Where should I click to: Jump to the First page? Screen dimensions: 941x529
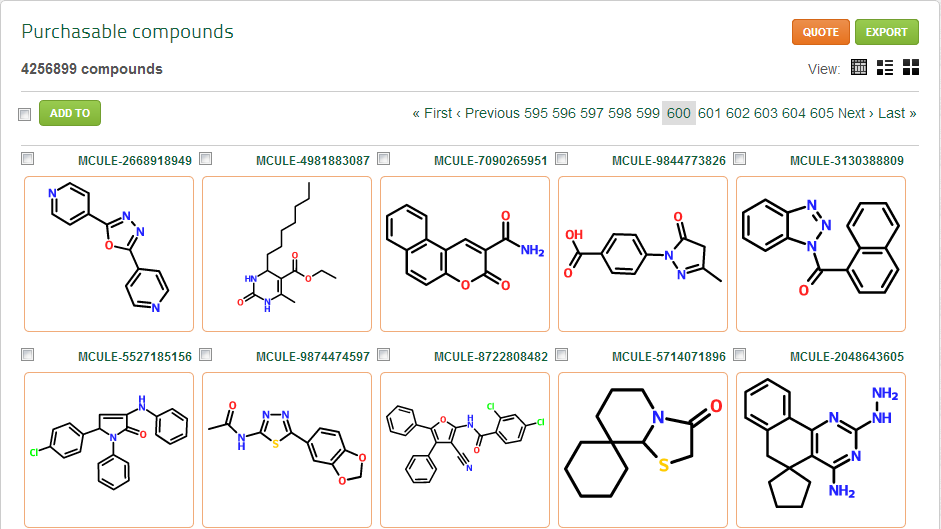(x=432, y=113)
